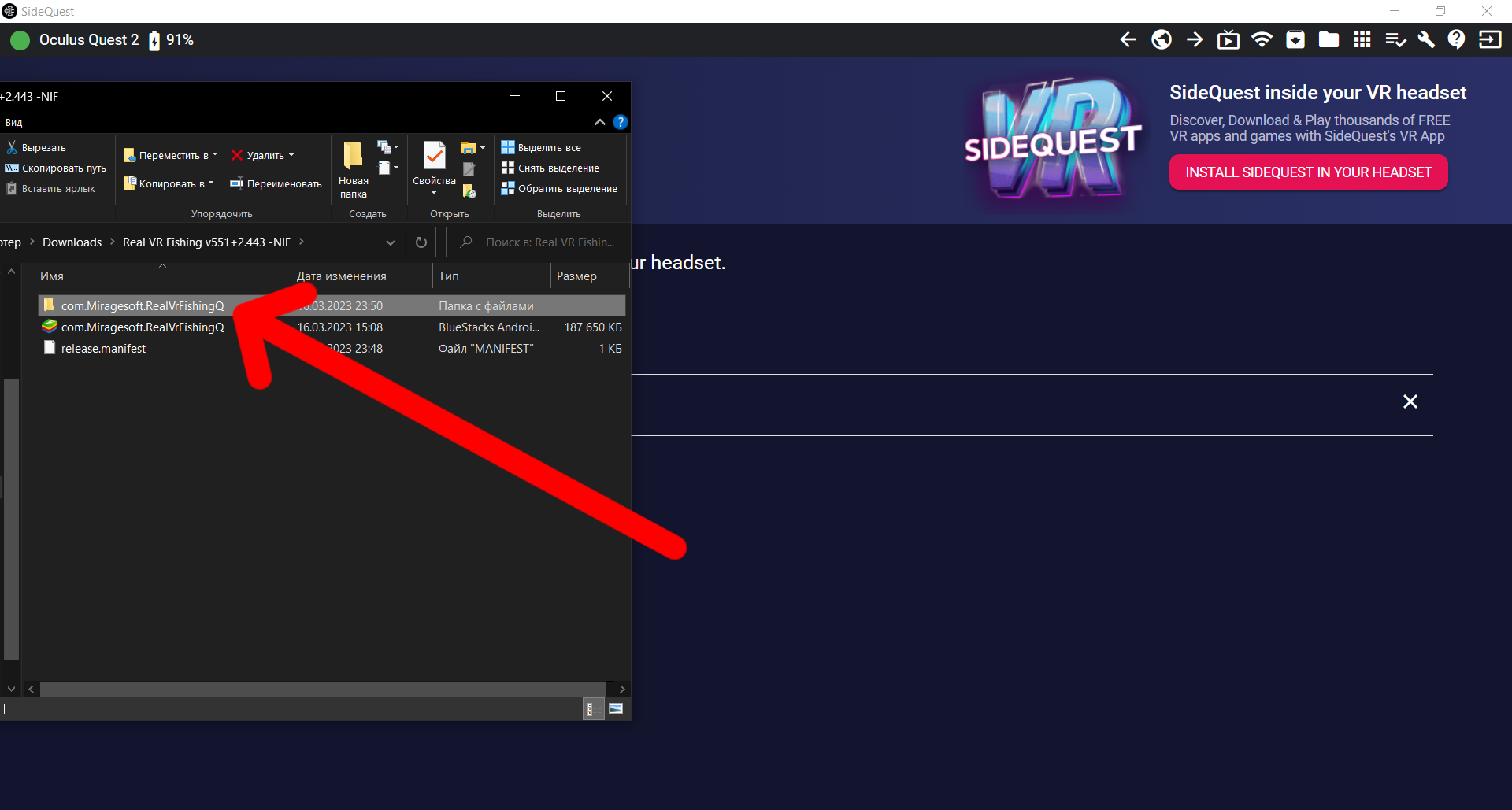
Task: Click Выделить все in the ribbon
Action: (x=541, y=148)
